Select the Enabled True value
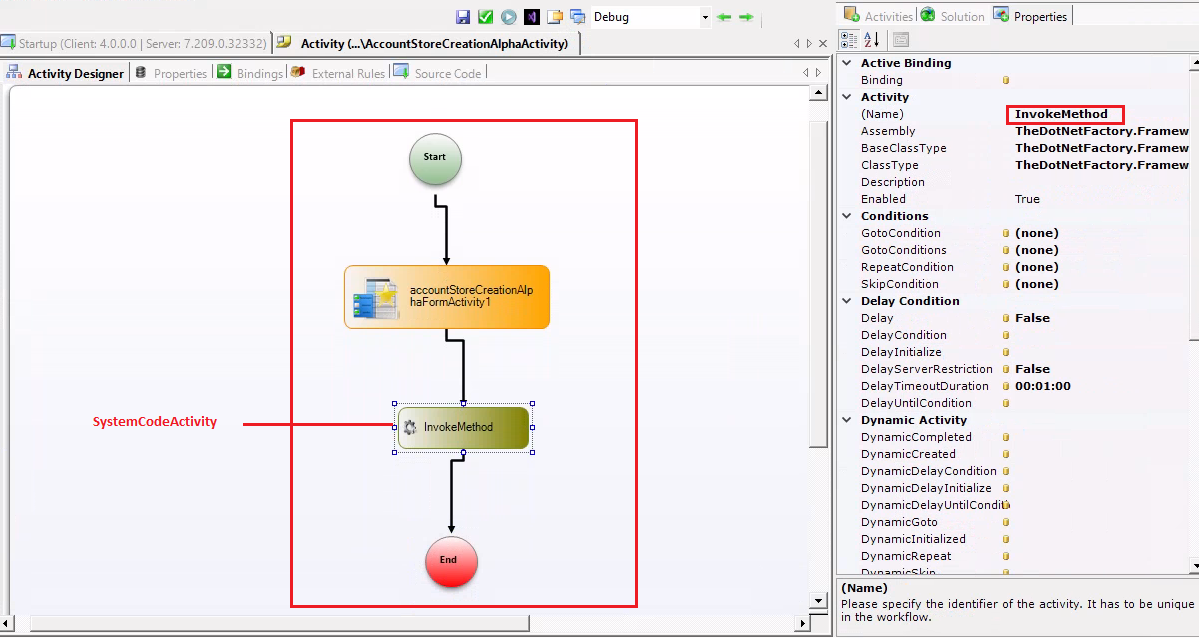 [1028, 199]
